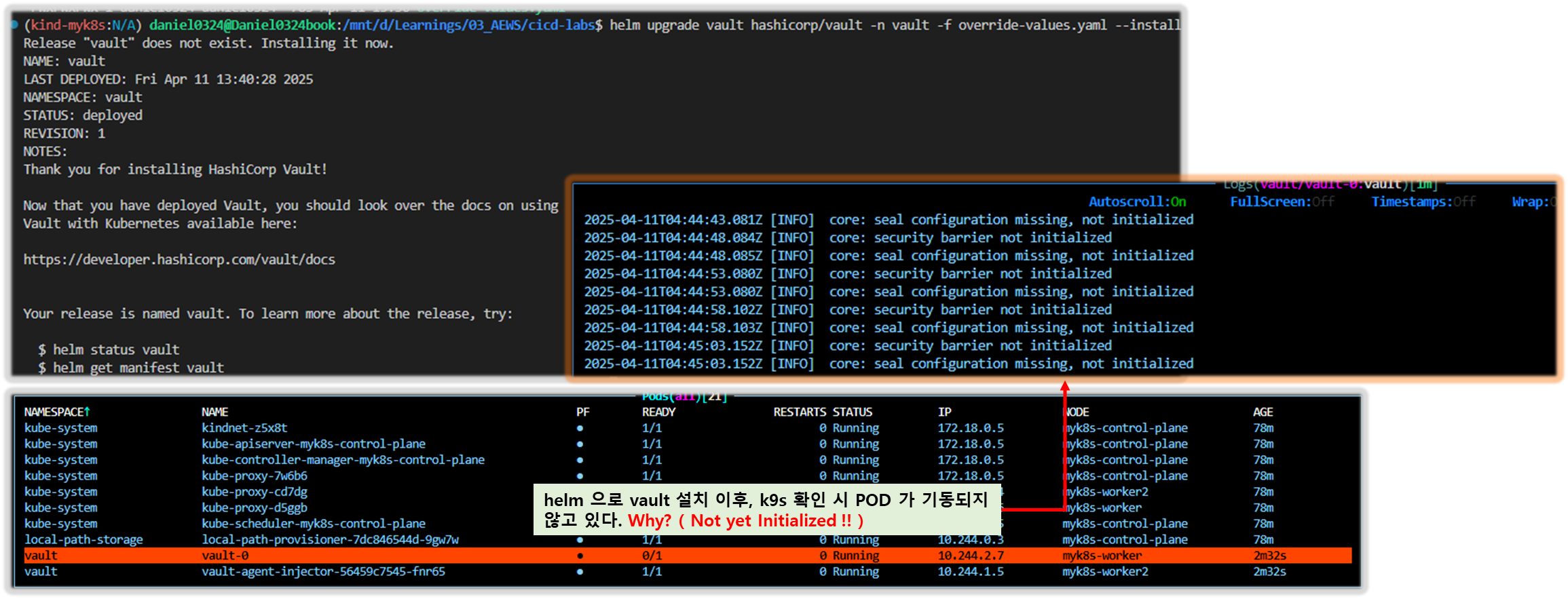Screen dimensions: 1568x599
Task: Select the highlighted vault-0 pod name
Action: pyautogui.click(x=225, y=556)
